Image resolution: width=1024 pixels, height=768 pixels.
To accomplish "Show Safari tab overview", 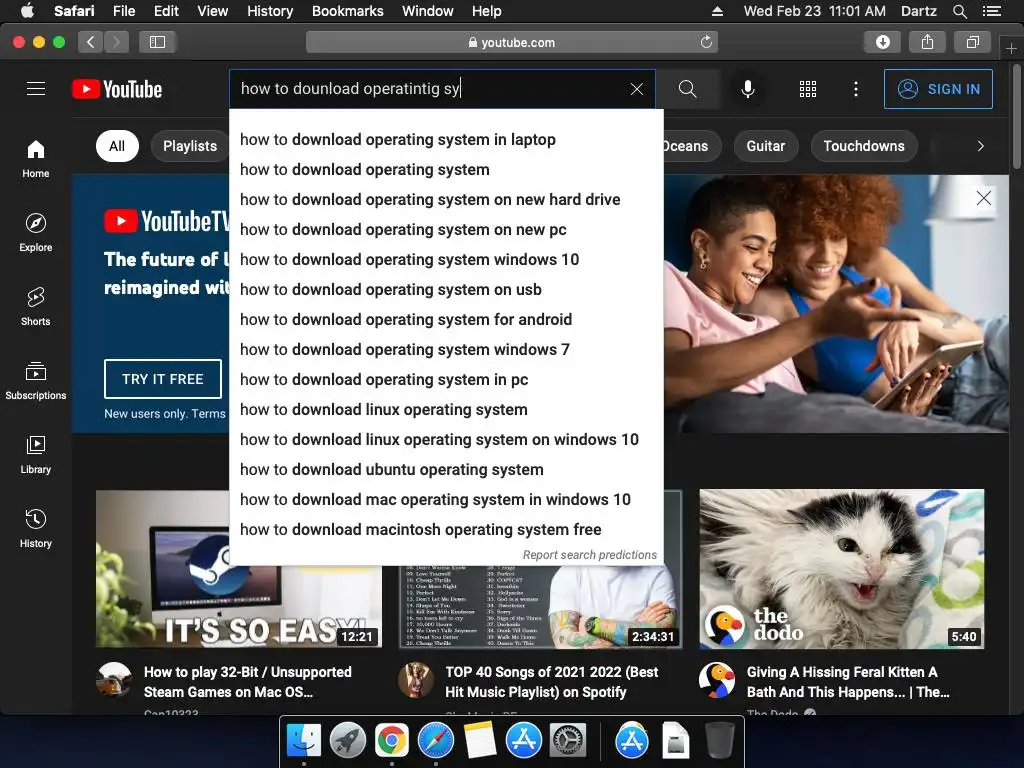I will click(972, 42).
